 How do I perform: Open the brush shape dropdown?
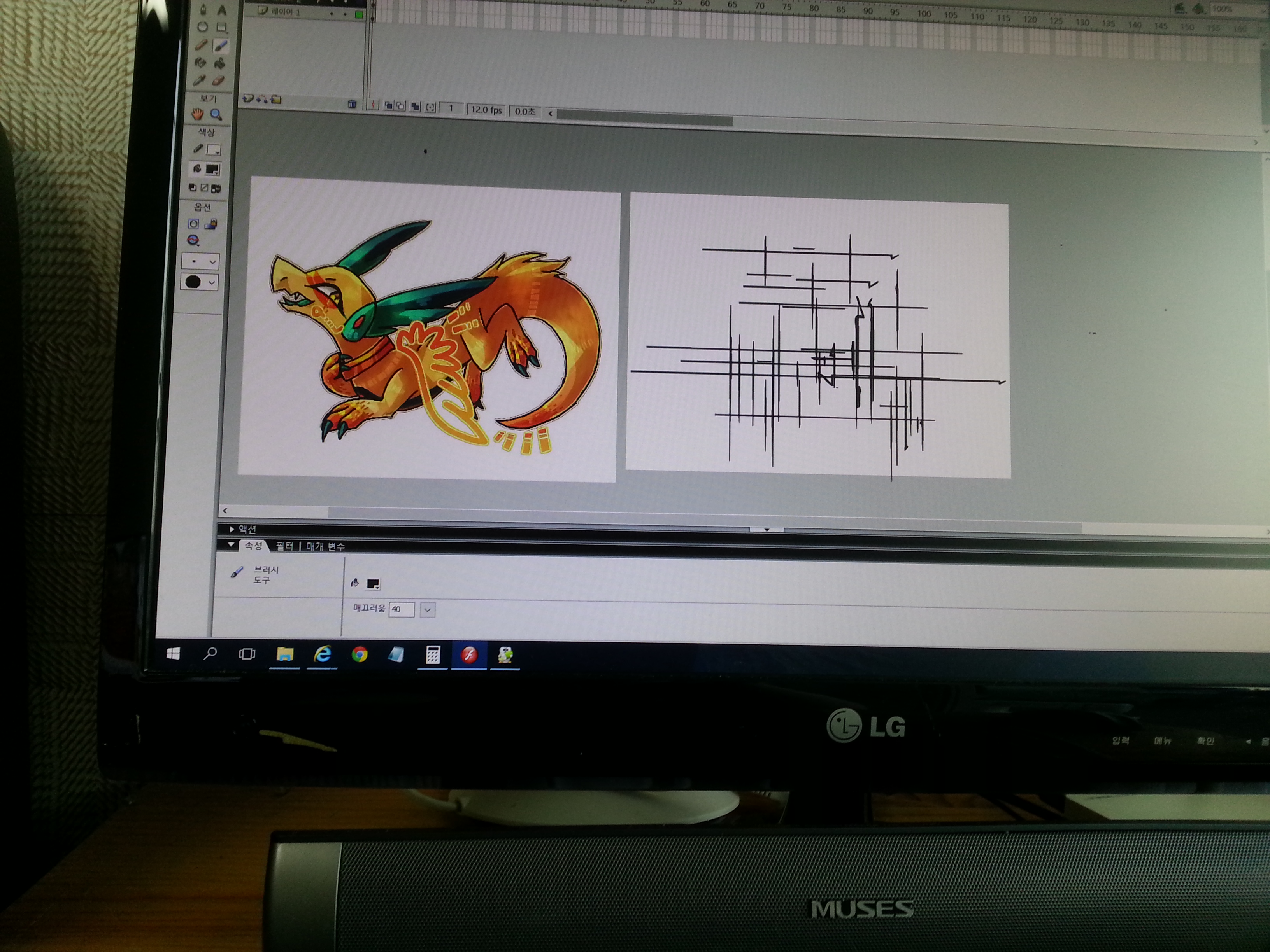(199, 282)
